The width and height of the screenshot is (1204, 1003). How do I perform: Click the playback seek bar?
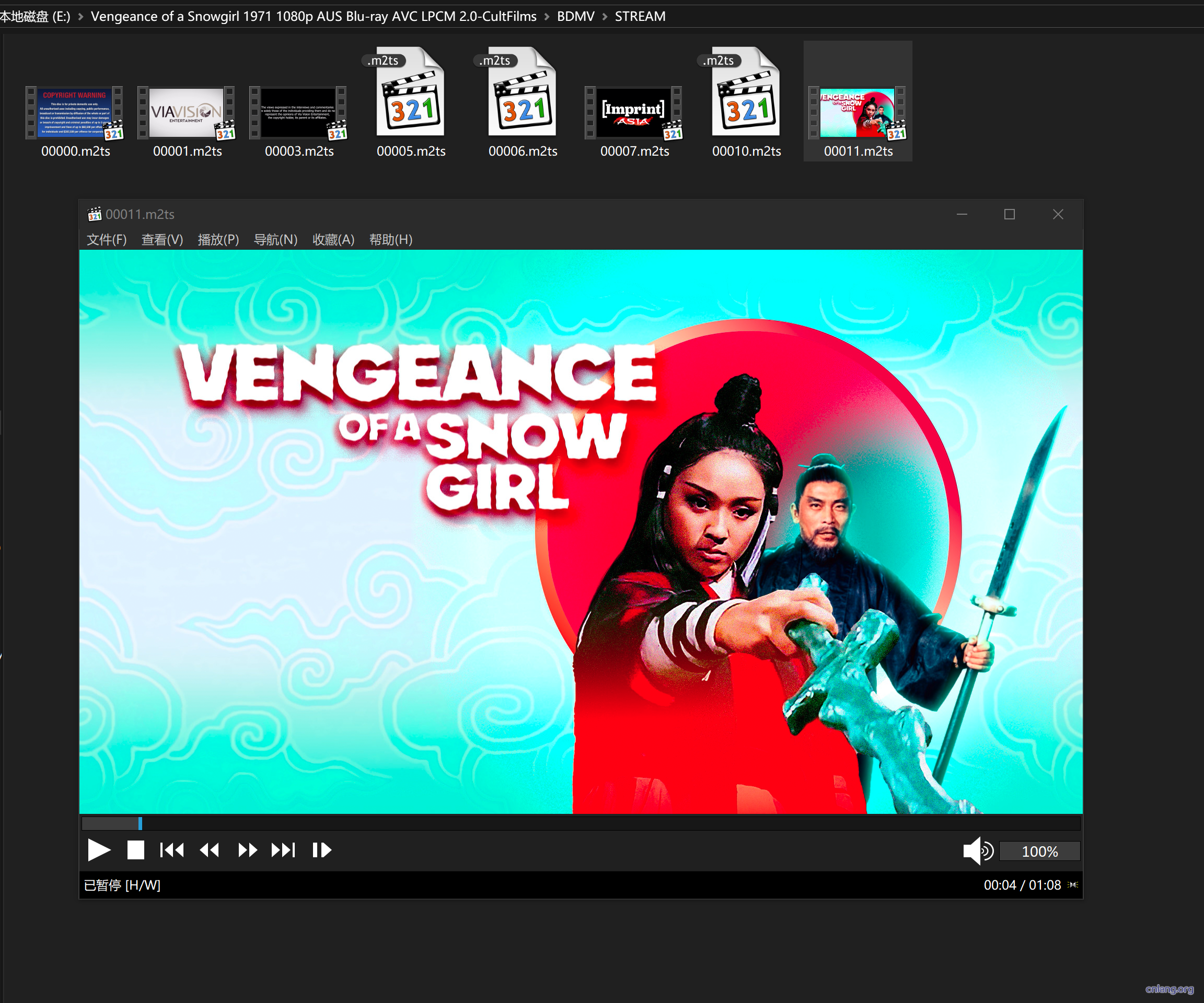581,823
